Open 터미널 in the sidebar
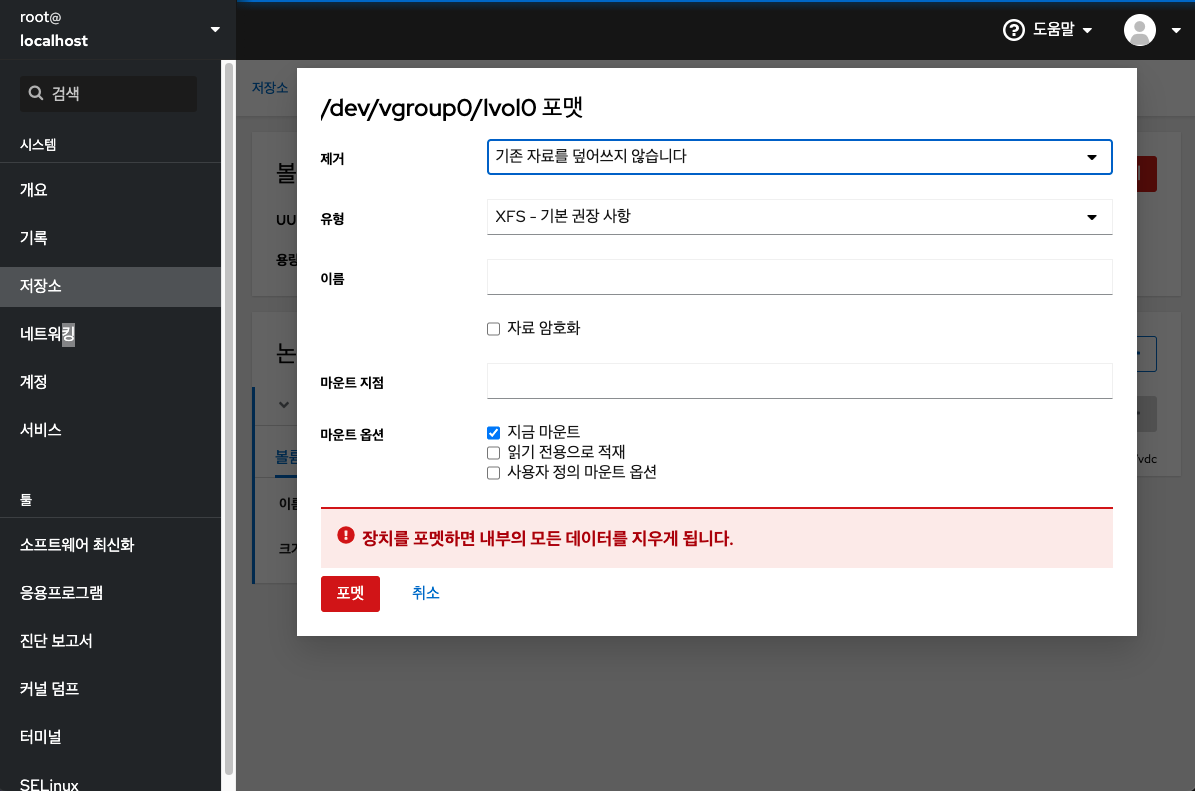Image resolution: width=1195 pixels, height=791 pixels. click(x=111, y=737)
